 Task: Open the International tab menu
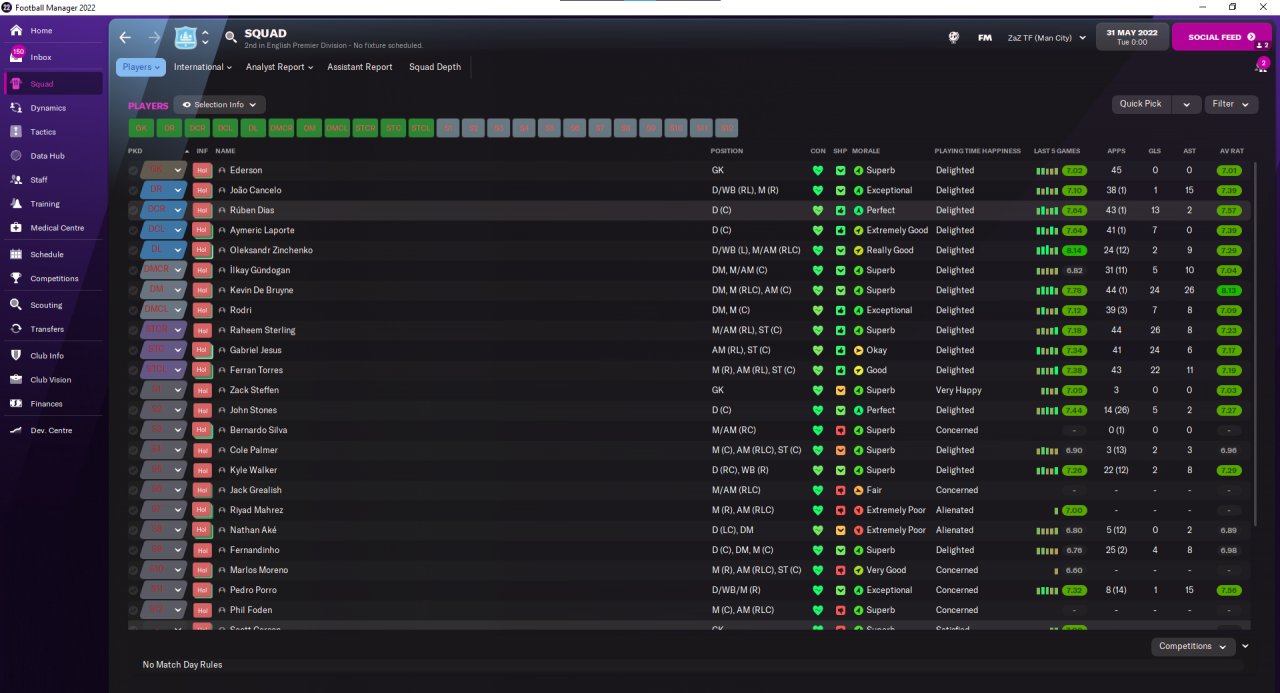click(x=203, y=67)
